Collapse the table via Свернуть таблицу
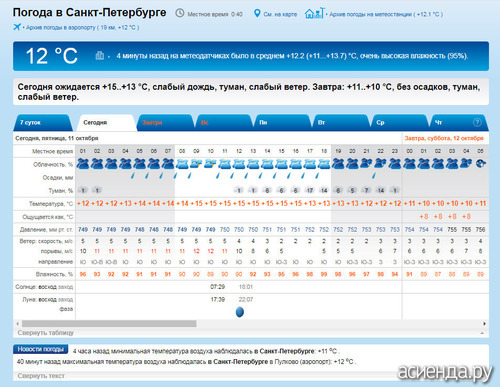 (x=46, y=333)
